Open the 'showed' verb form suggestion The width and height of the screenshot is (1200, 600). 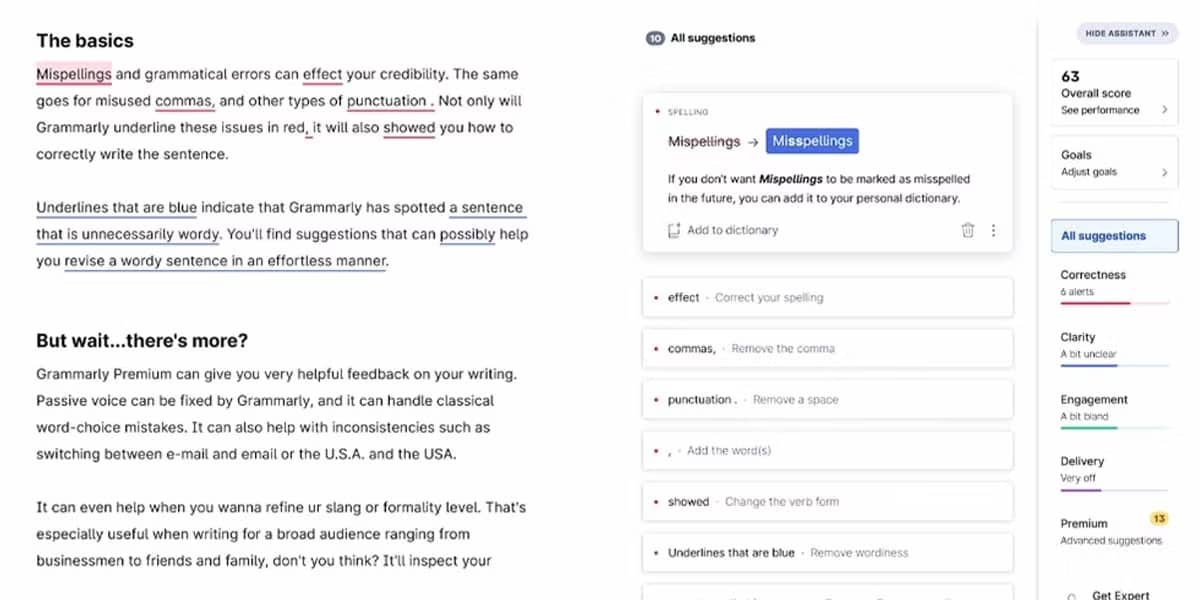[x=827, y=502]
